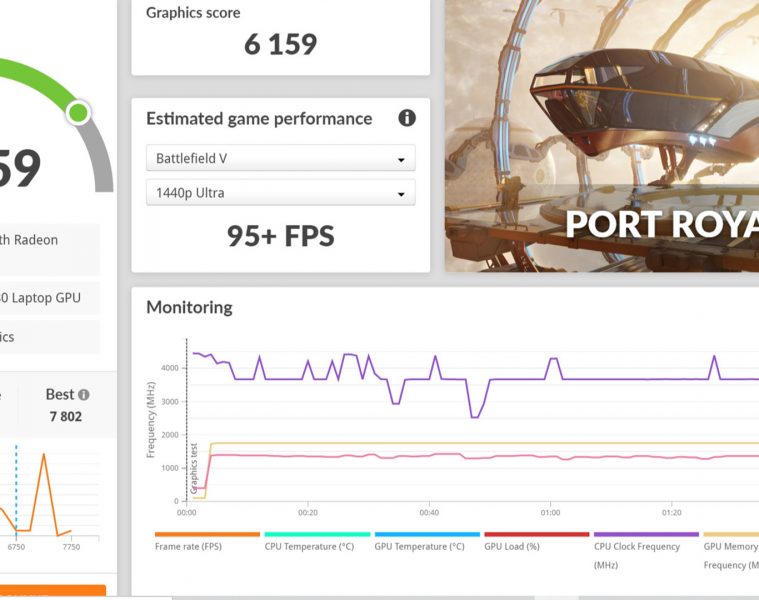The image size is (759, 600).
Task: Click the Laptop GPU info row
Action: 50,298
